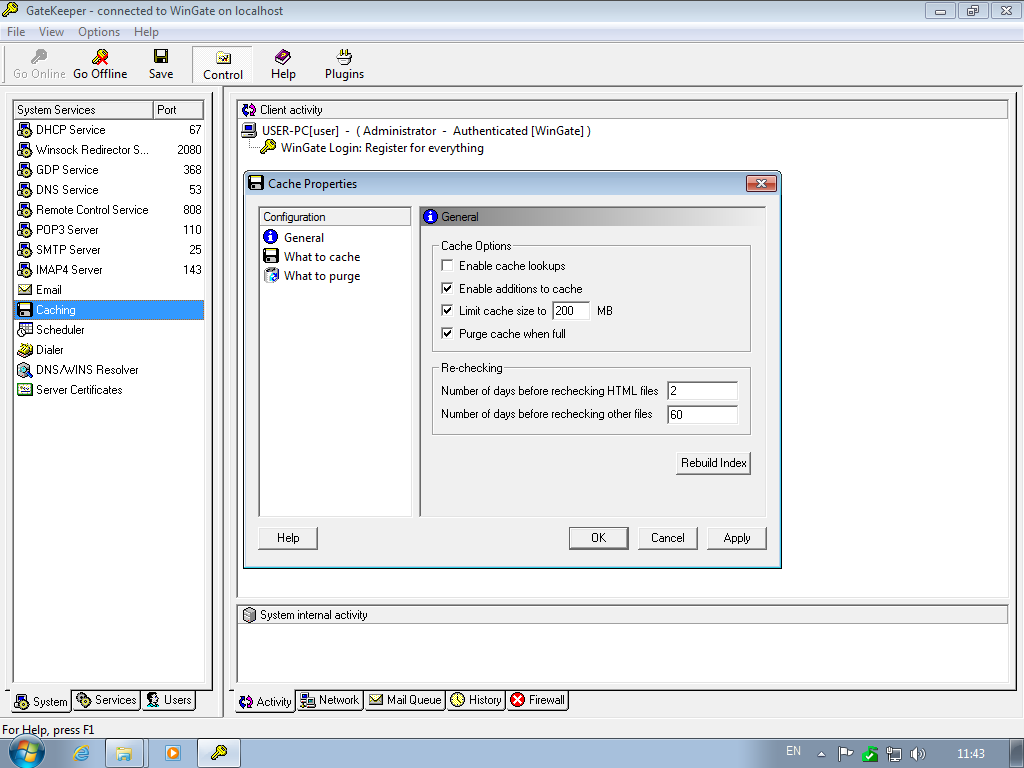Image resolution: width=1024 pixels, height=768 pixels.
Task: Switch to the Firewall tab
Action: [x=538, y=700]
